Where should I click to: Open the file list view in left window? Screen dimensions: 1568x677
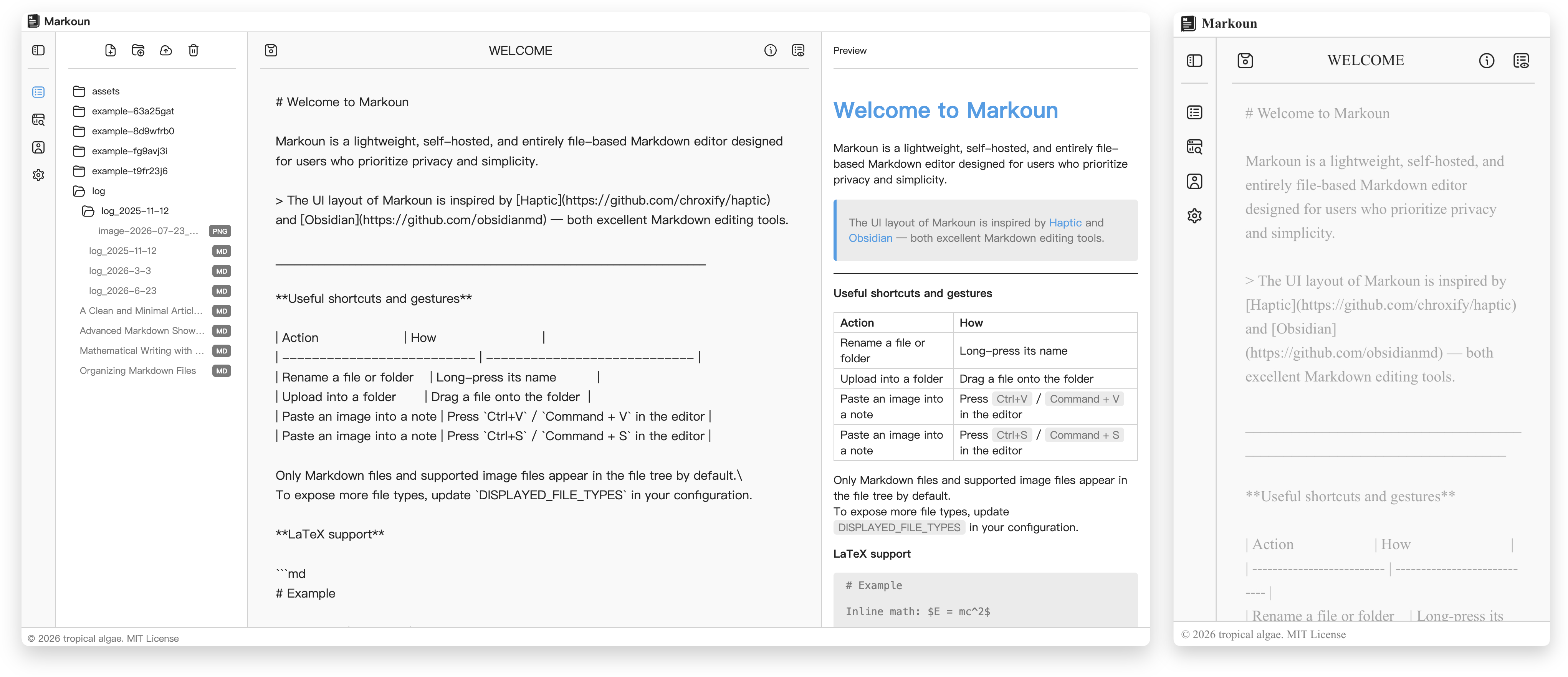pos(38,92)
